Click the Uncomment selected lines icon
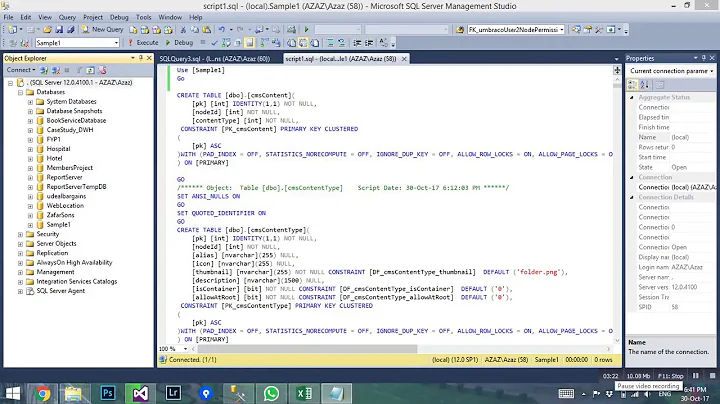Screen dimensions: 720x404 (342, 43)
